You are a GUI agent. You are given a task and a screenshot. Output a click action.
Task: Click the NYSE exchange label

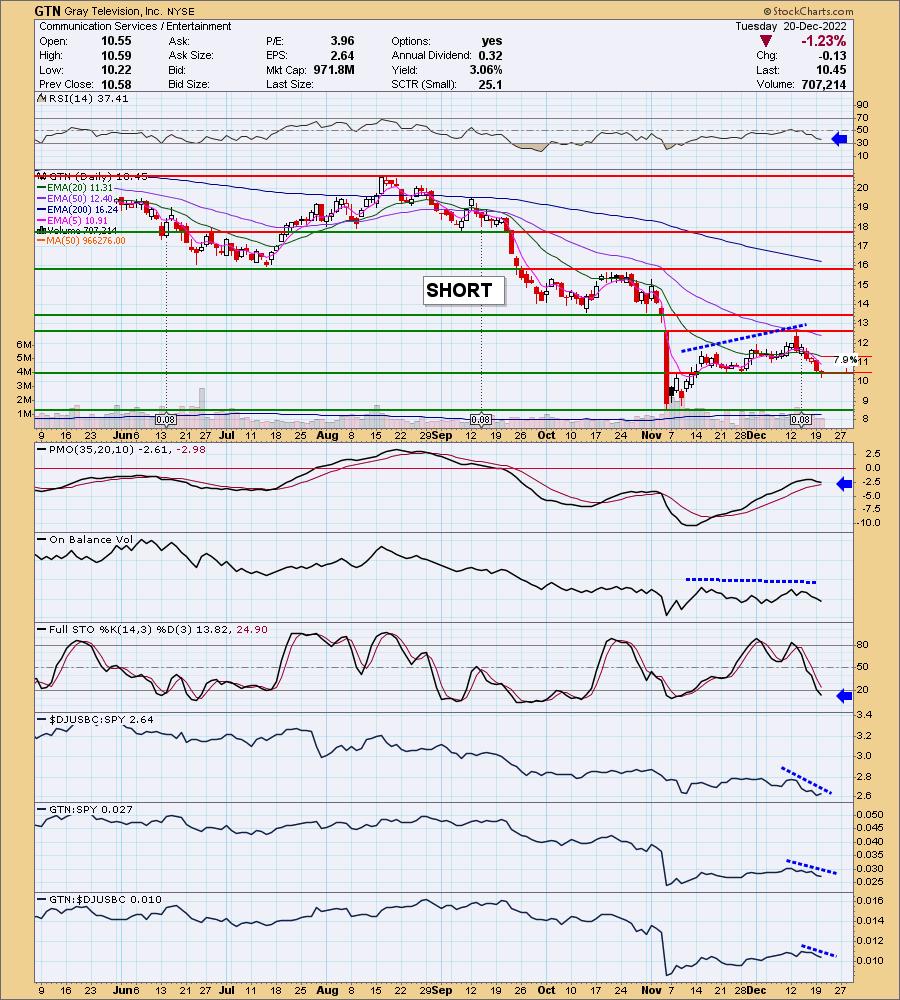coord(181,11)
